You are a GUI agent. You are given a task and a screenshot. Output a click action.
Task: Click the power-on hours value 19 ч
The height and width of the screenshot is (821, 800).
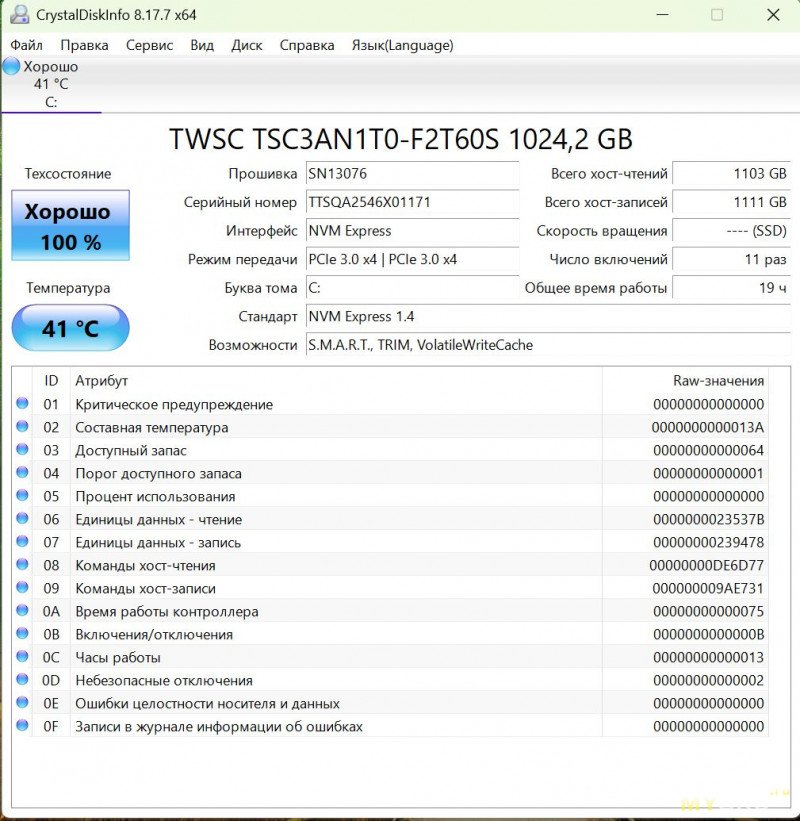pyautogui.click(x=731, y=288)
